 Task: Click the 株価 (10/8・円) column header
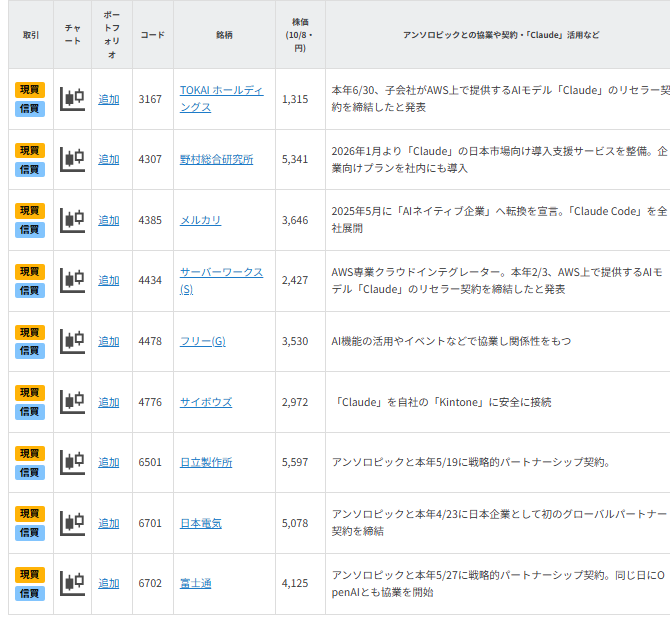300,35
